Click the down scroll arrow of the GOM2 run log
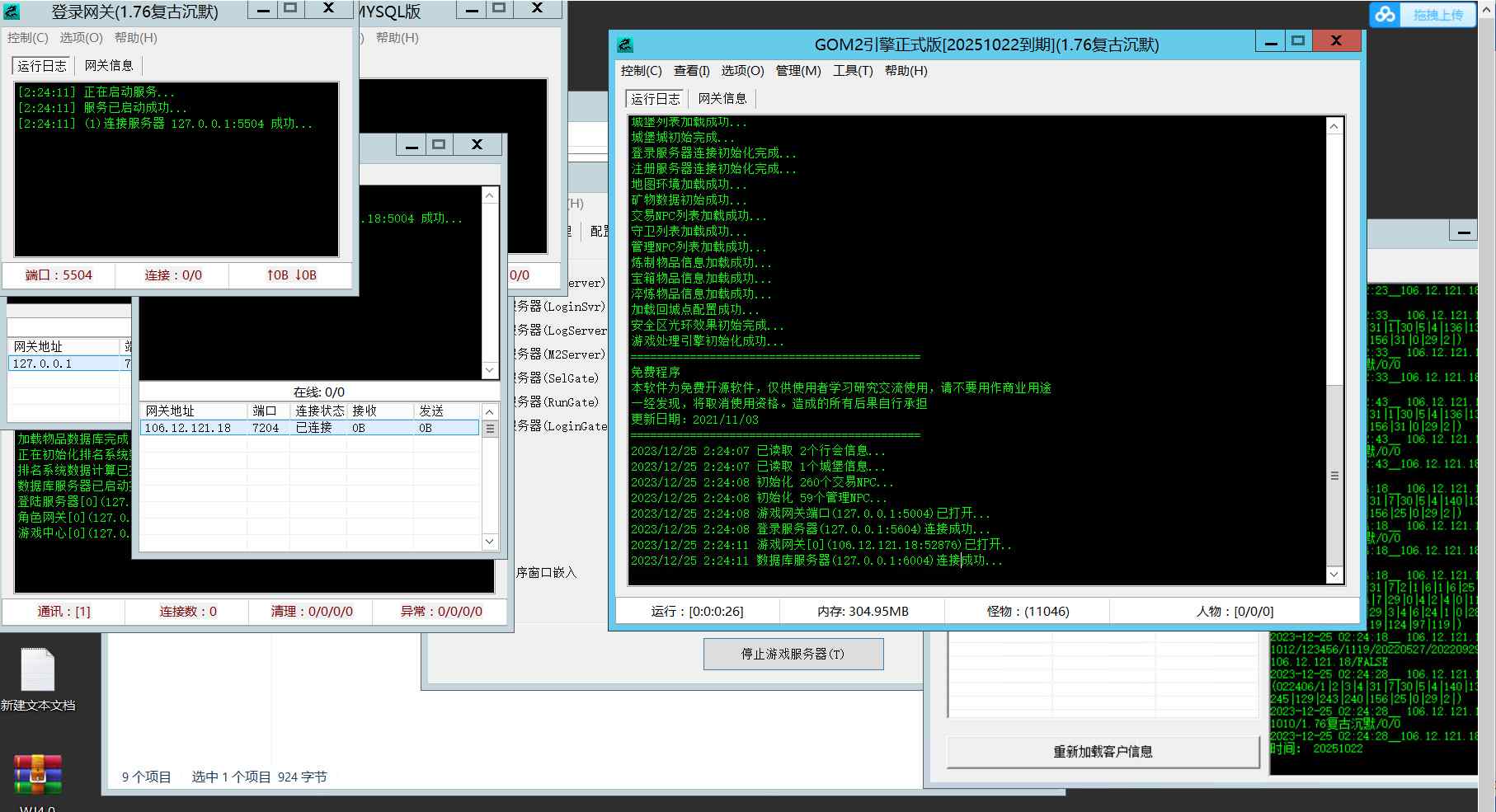1496x812 pixels. click(x=1335, y=575)
